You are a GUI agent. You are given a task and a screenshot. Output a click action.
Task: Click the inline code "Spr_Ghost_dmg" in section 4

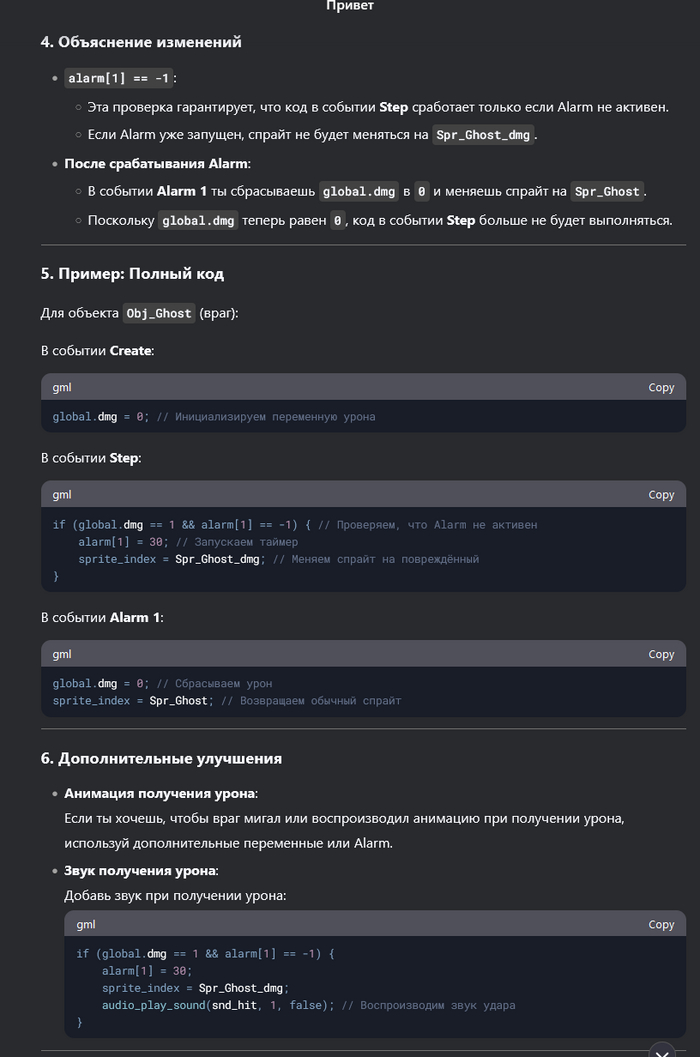(484, 135)
